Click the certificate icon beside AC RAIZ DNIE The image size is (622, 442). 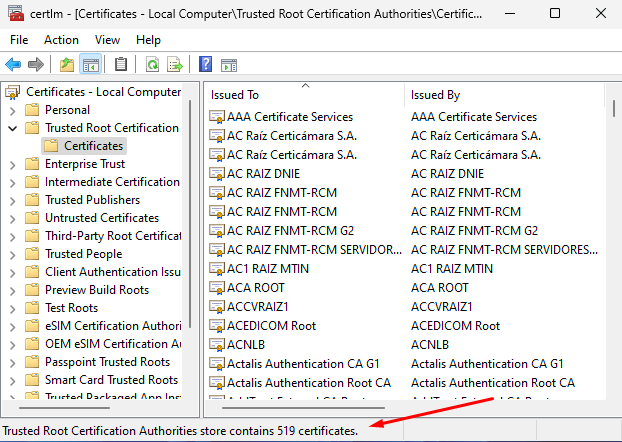coord(217,174)
